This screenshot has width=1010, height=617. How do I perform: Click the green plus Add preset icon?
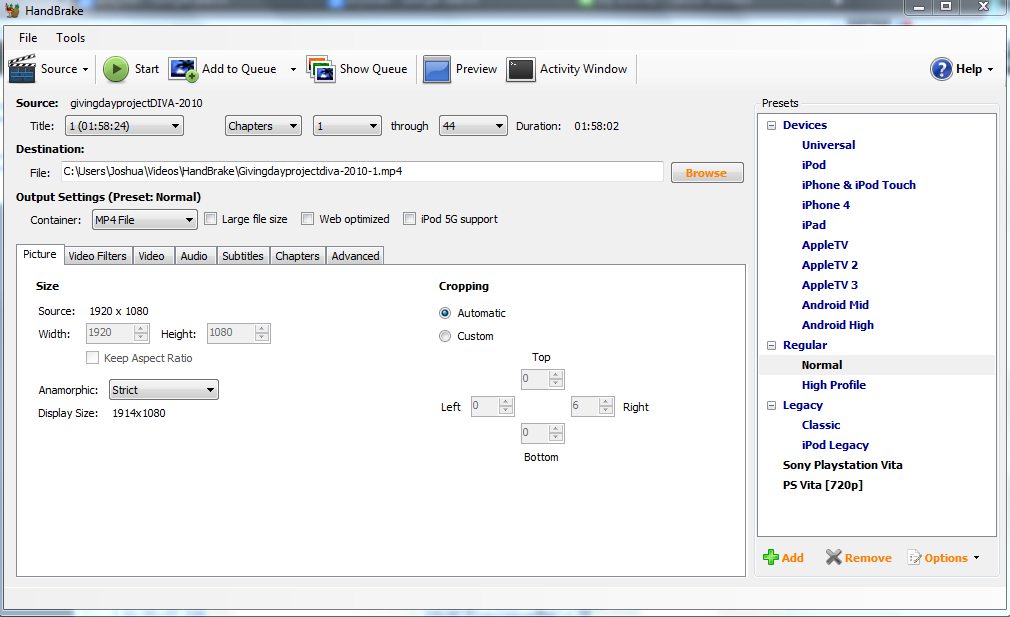pyautogui.click(x=770, y=557)
